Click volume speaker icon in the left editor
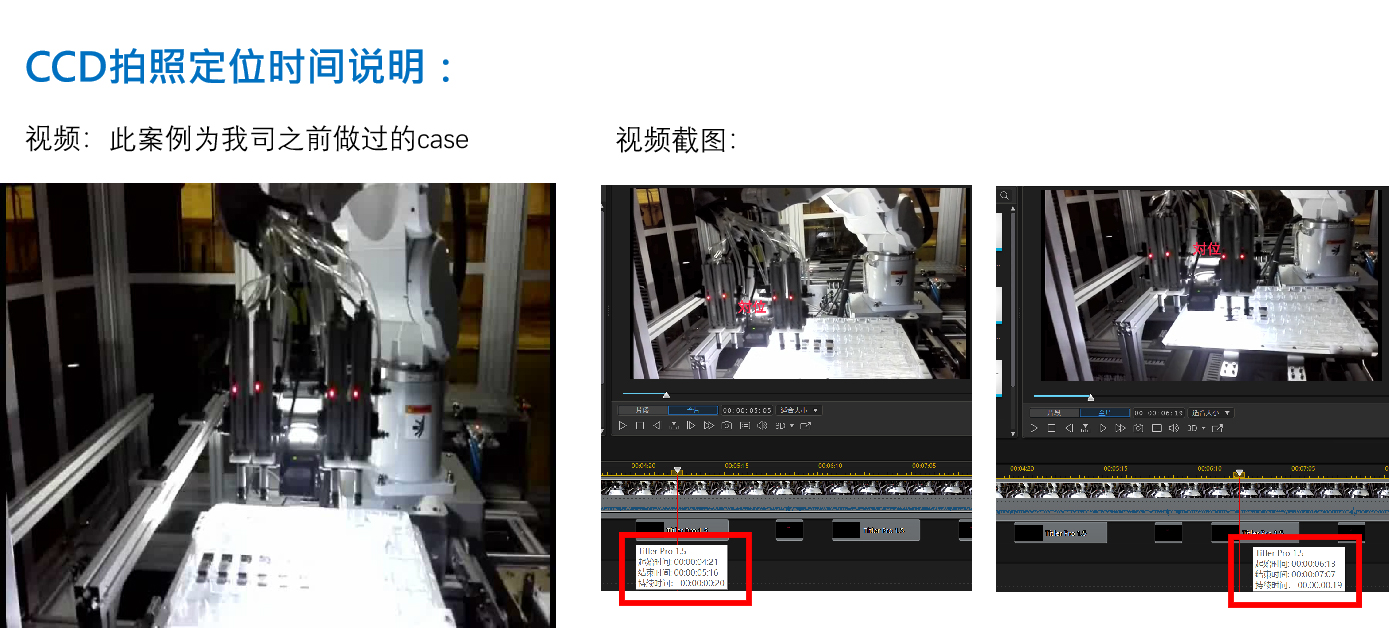This screenshot has height=628, width=1389. (x=762, y=426)
